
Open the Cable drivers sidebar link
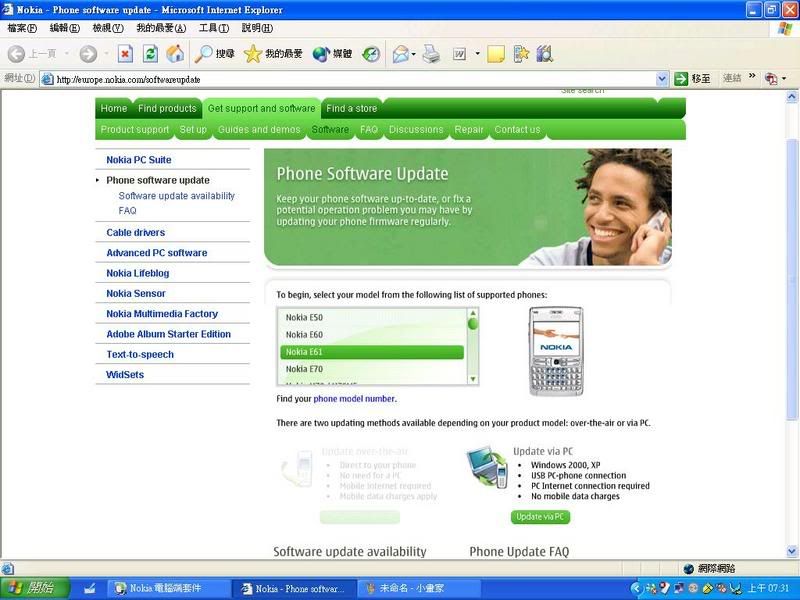point(136,232)
